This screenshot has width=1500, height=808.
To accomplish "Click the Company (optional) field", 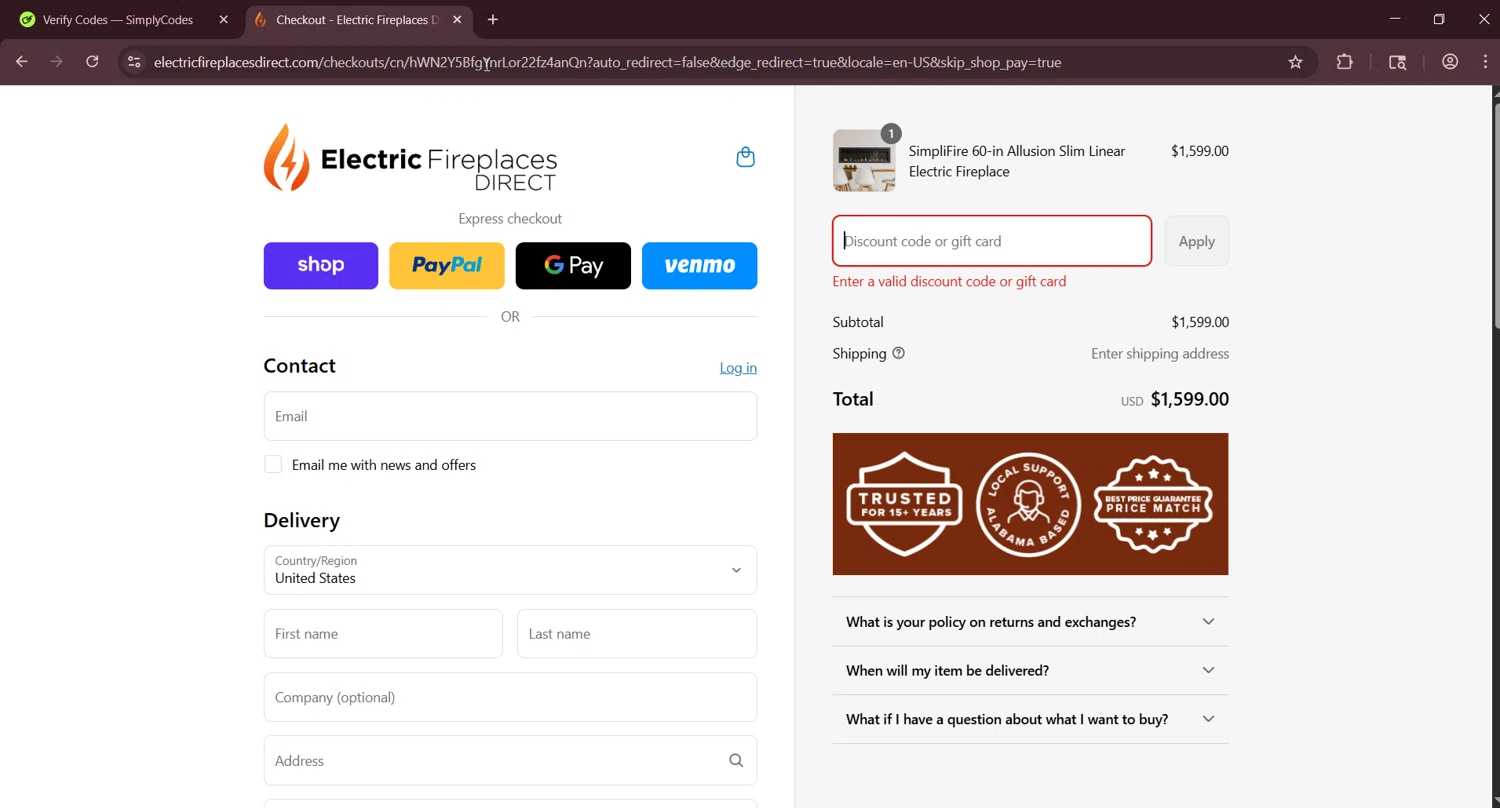I will (510, 697).
